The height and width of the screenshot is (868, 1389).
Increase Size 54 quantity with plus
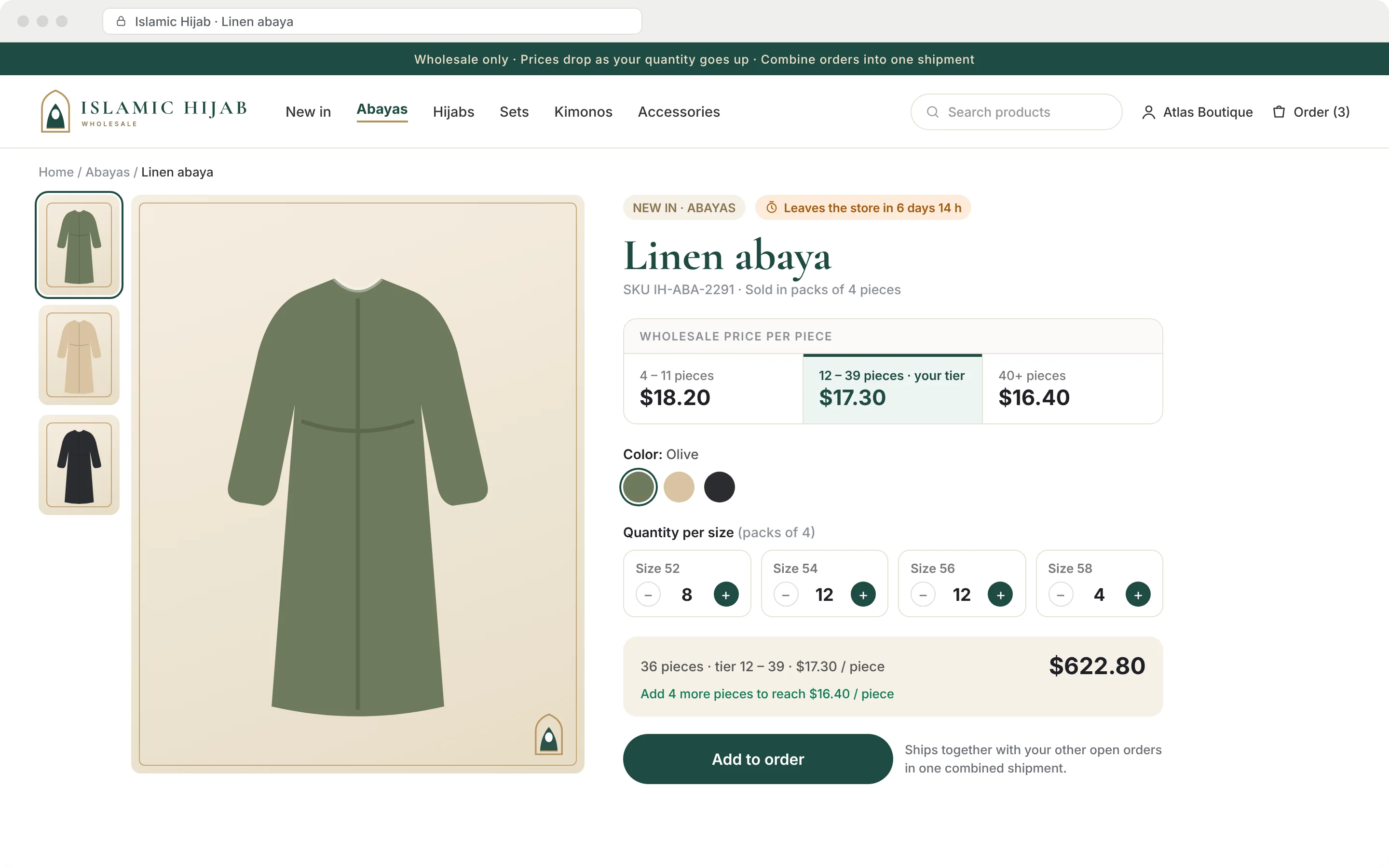click(x=863, y=595)
